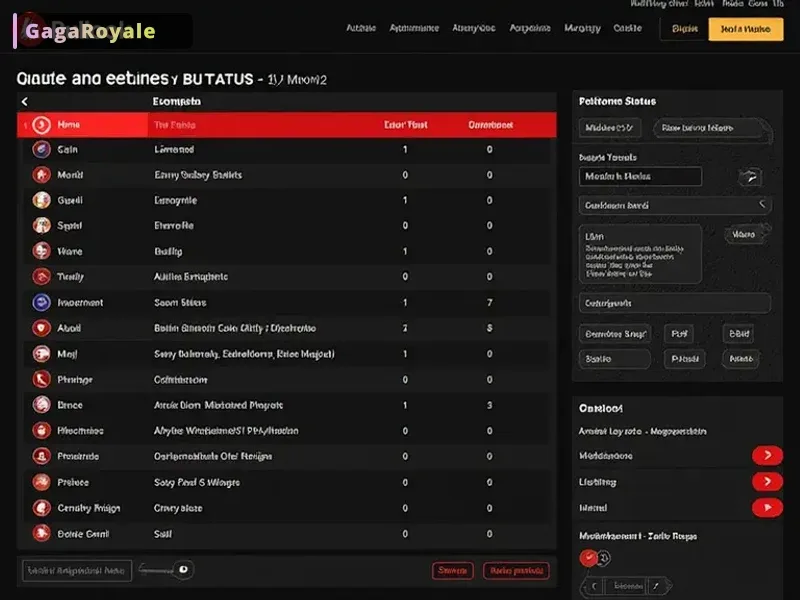Viewport: 800px width, 600px height.
Task: Open the Caatle item in the top navigation
Action: [x=627, y=29]
